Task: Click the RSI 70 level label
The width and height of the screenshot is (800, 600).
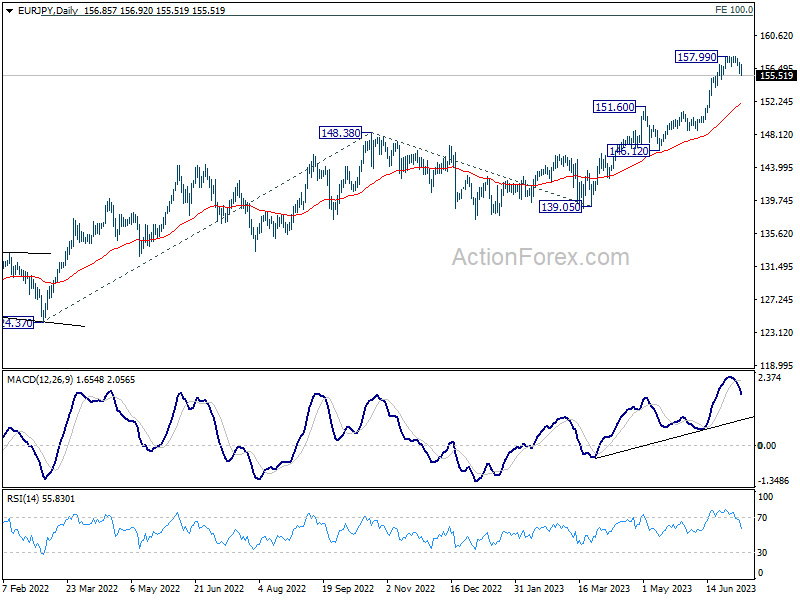Action: point(762,517)
